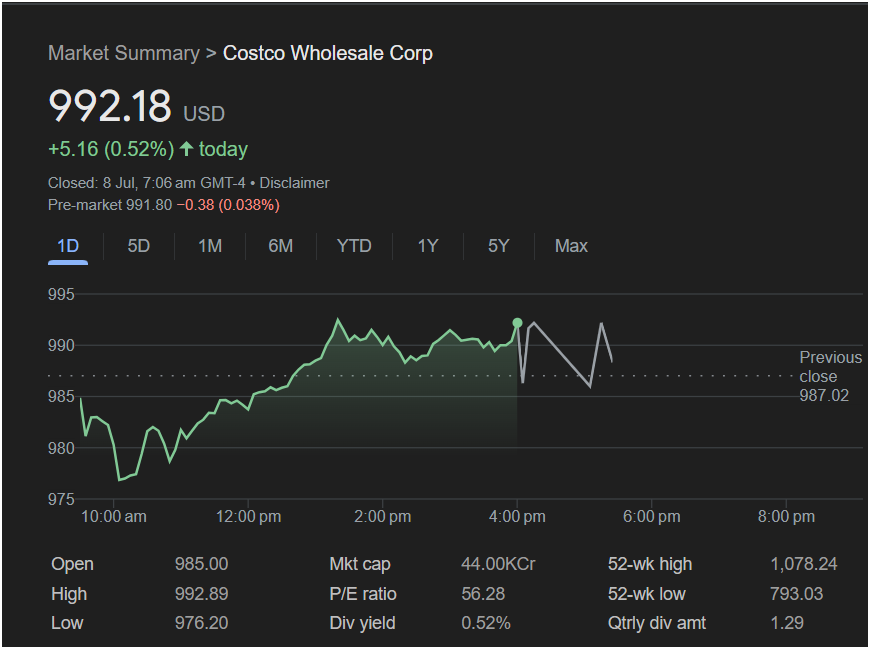This screenshot has height=649, width=870.
Task: Click the Costco Wholesale Corp title
Action: pos(328,53)
